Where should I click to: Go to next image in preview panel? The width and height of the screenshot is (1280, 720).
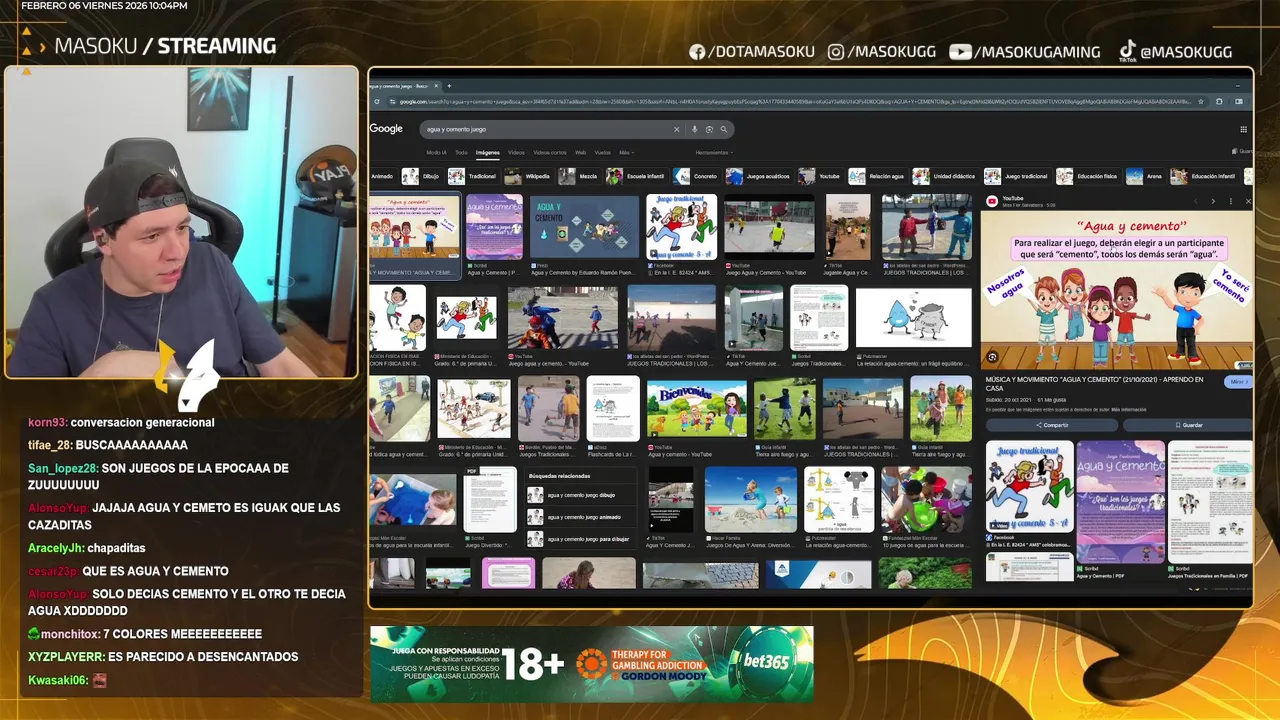pyautogui.click(x=1213, y=201)
